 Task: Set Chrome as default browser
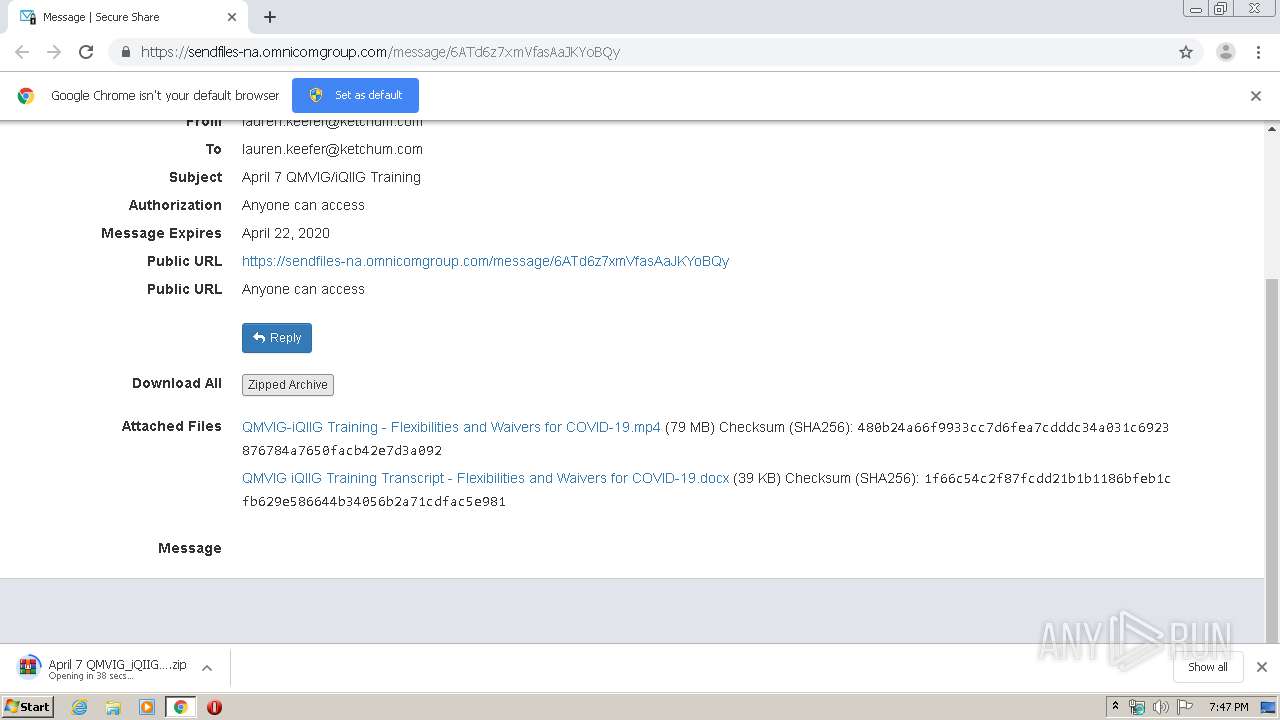[355, 95]
